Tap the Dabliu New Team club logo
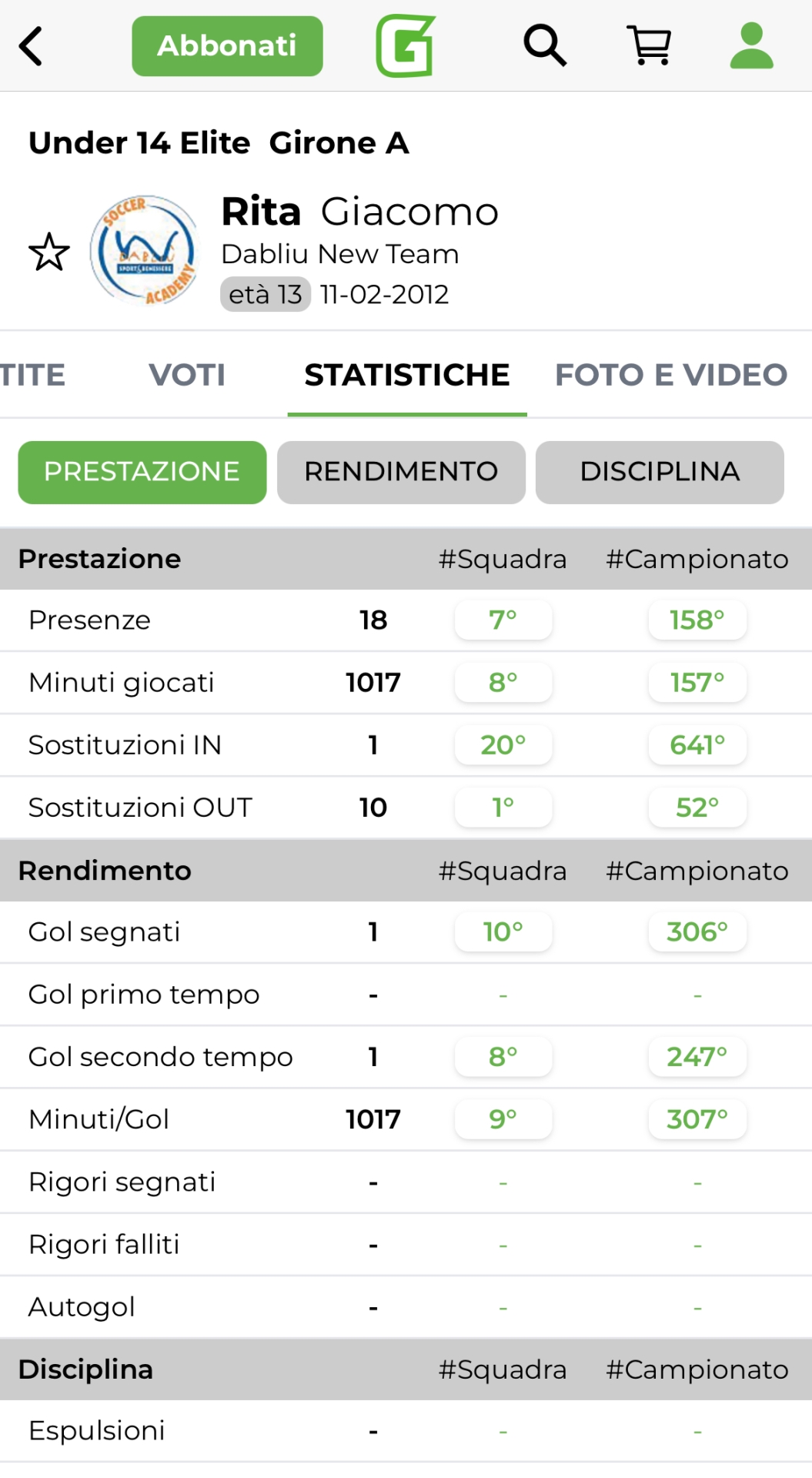 144,250
